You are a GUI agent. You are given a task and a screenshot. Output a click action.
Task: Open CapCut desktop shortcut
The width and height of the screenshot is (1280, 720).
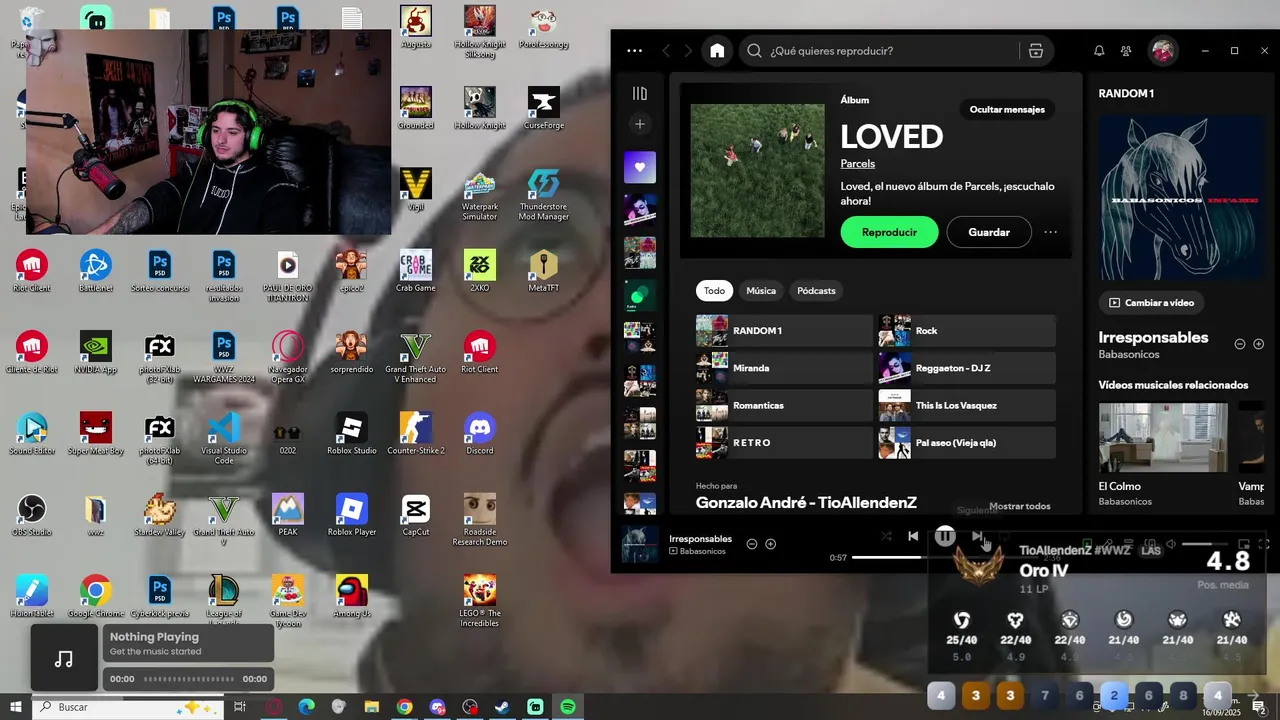pos(416,516)
